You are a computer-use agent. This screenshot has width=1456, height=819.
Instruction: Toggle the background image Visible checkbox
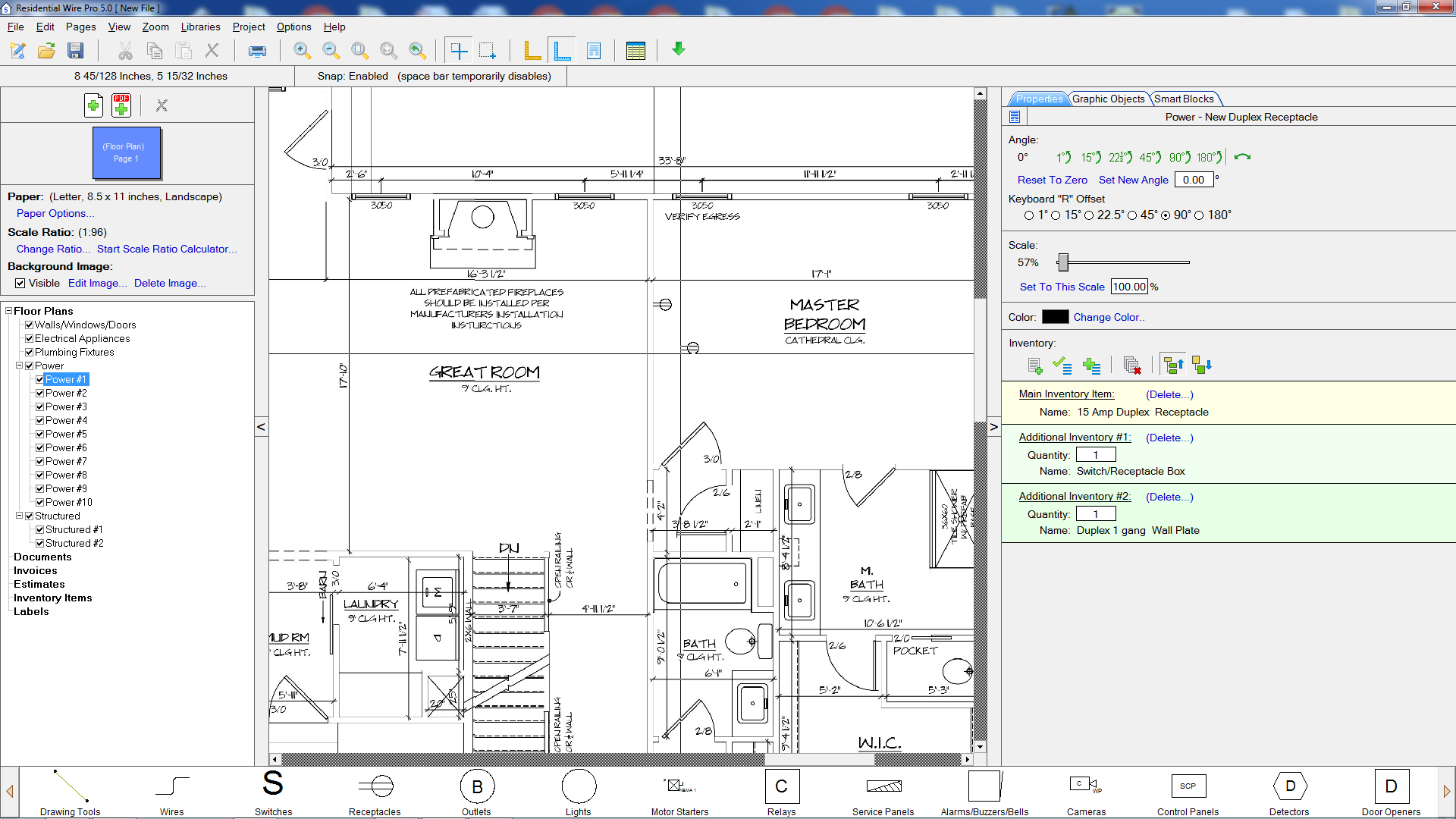tap(20, 284)
